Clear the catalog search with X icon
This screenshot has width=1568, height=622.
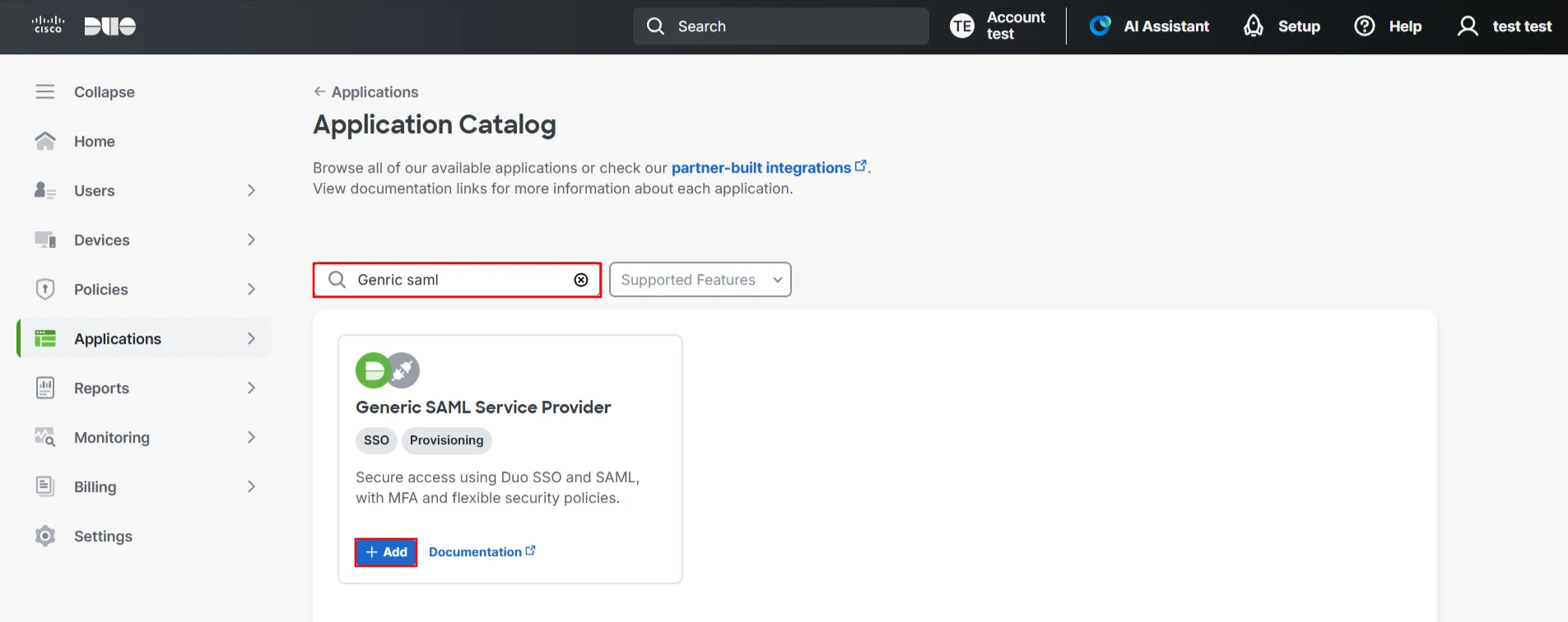coord(581,280)
